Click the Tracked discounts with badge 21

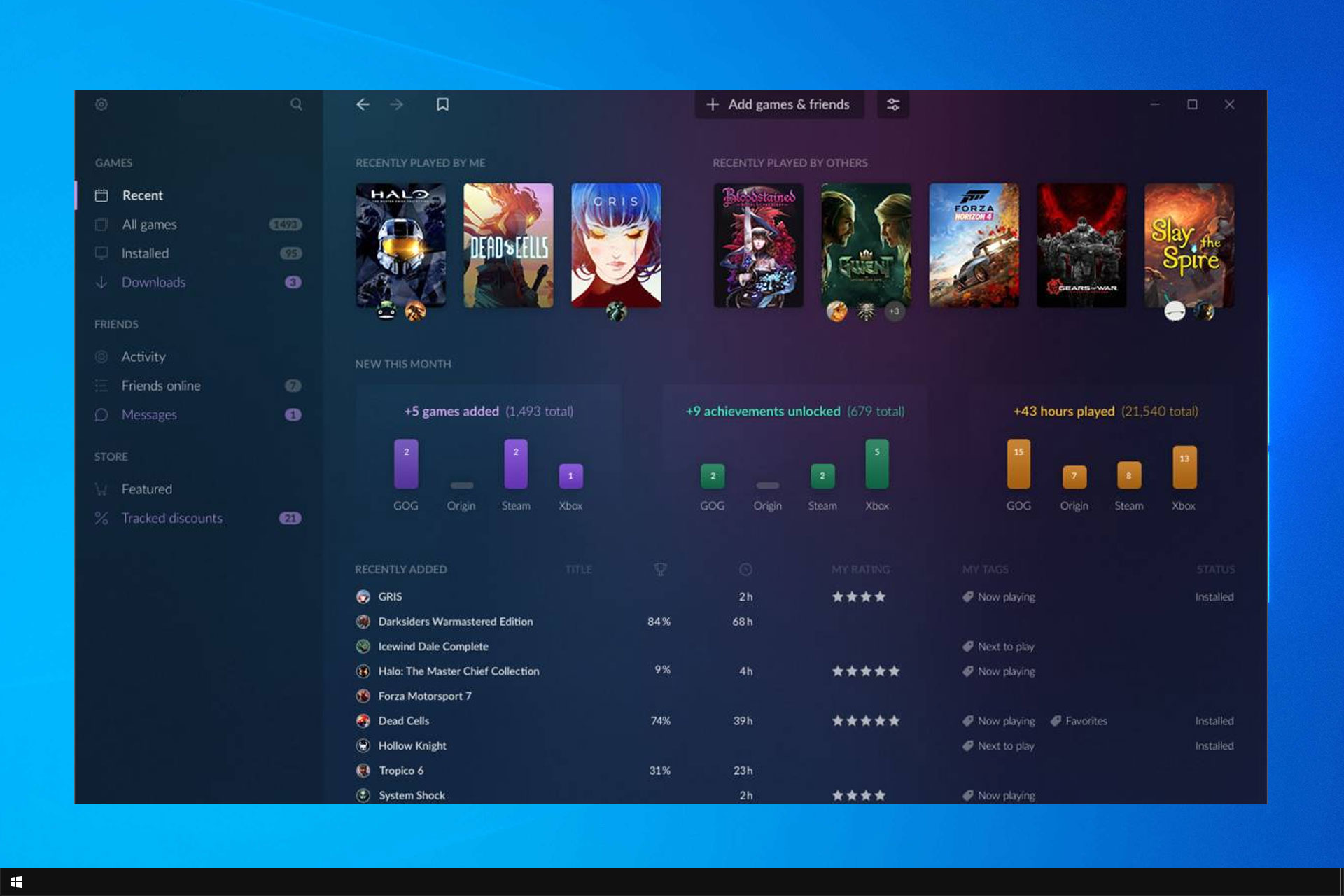point(172,518)
